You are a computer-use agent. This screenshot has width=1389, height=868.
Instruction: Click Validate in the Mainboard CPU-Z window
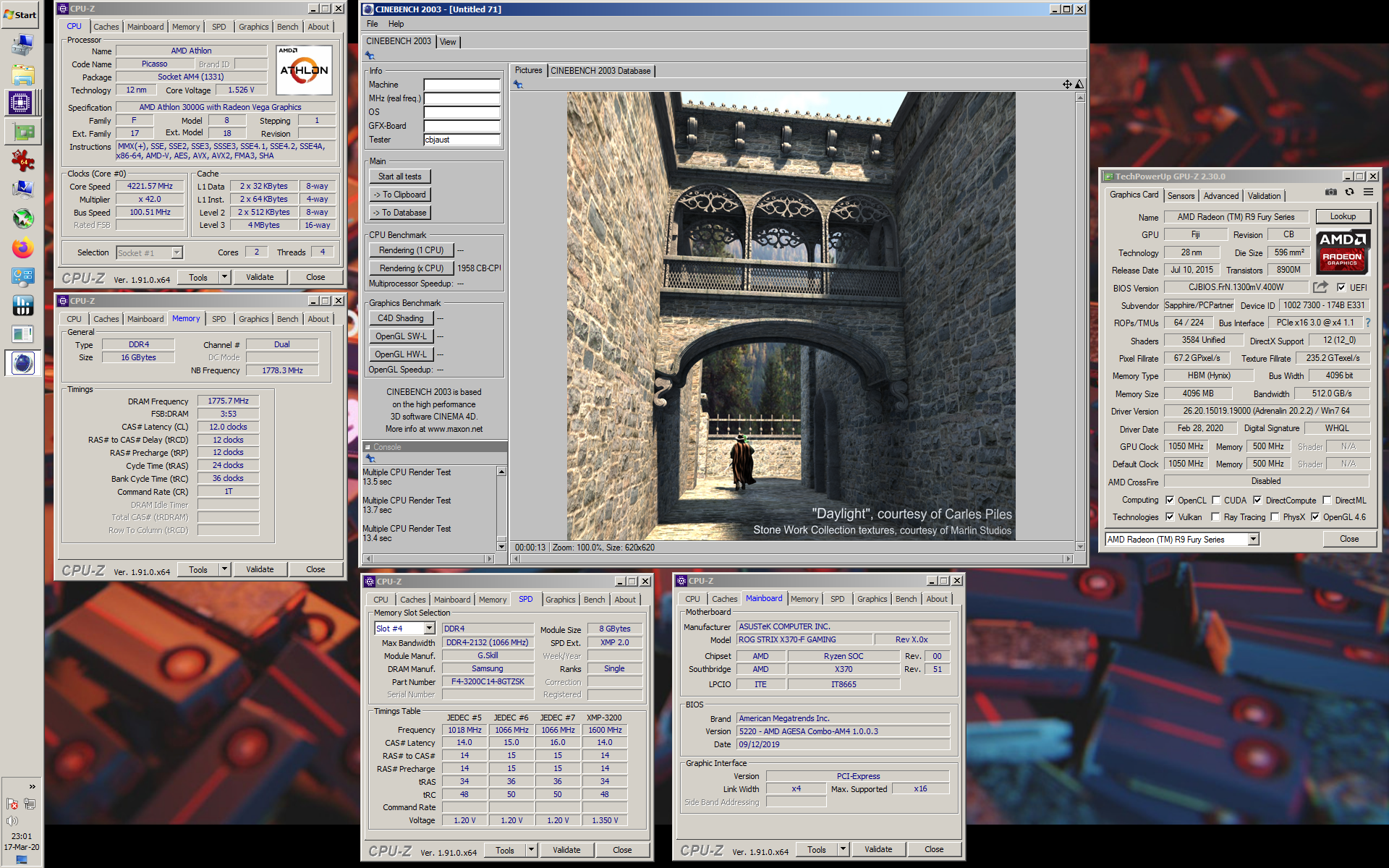[878, 849]
